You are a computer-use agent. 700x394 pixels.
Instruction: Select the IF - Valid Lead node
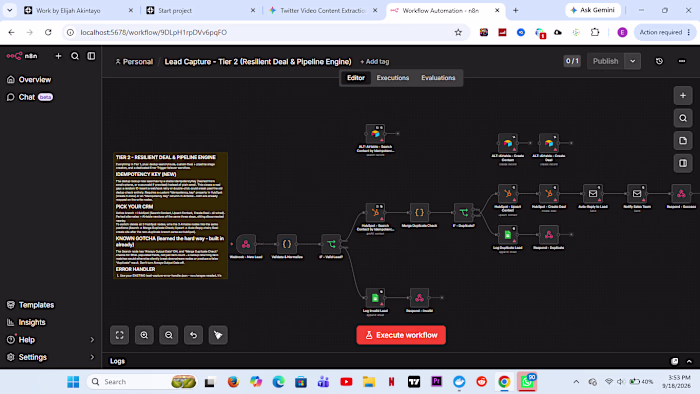(x=331, y=244)
